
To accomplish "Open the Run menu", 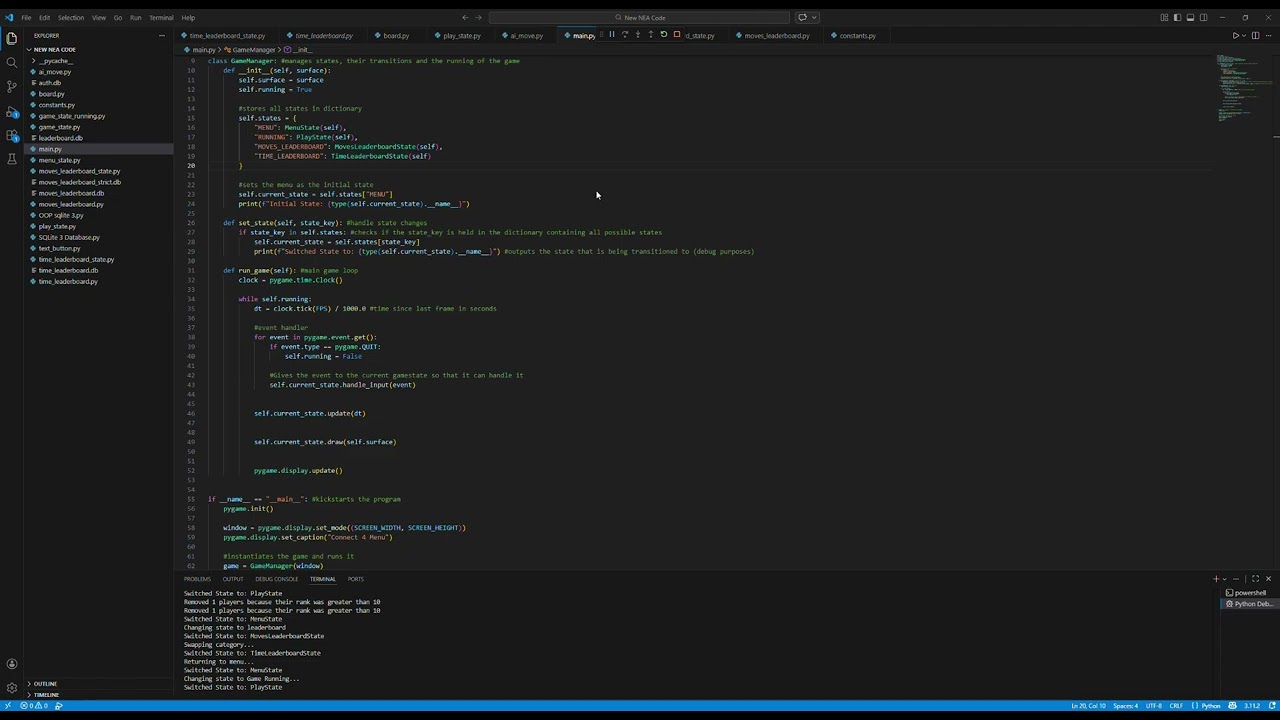I will pyautogui.click(x=135, y=17).
